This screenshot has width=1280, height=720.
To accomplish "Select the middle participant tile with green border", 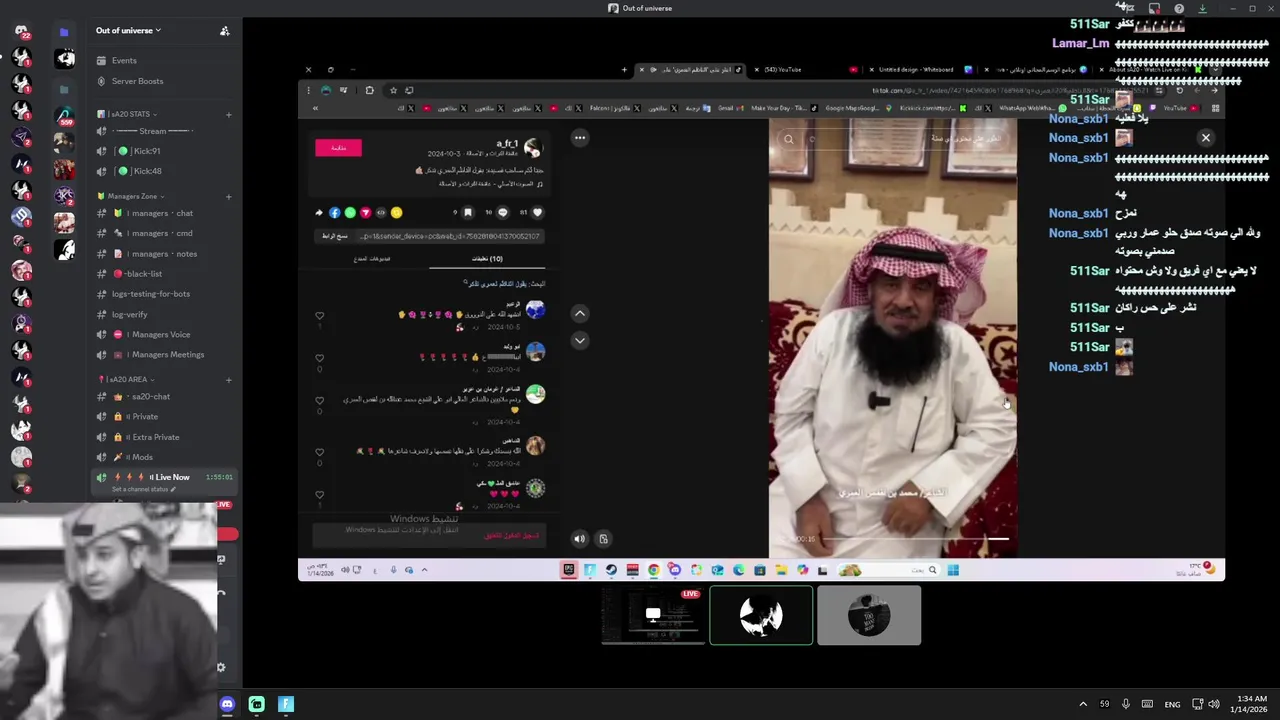I will 761,615.
